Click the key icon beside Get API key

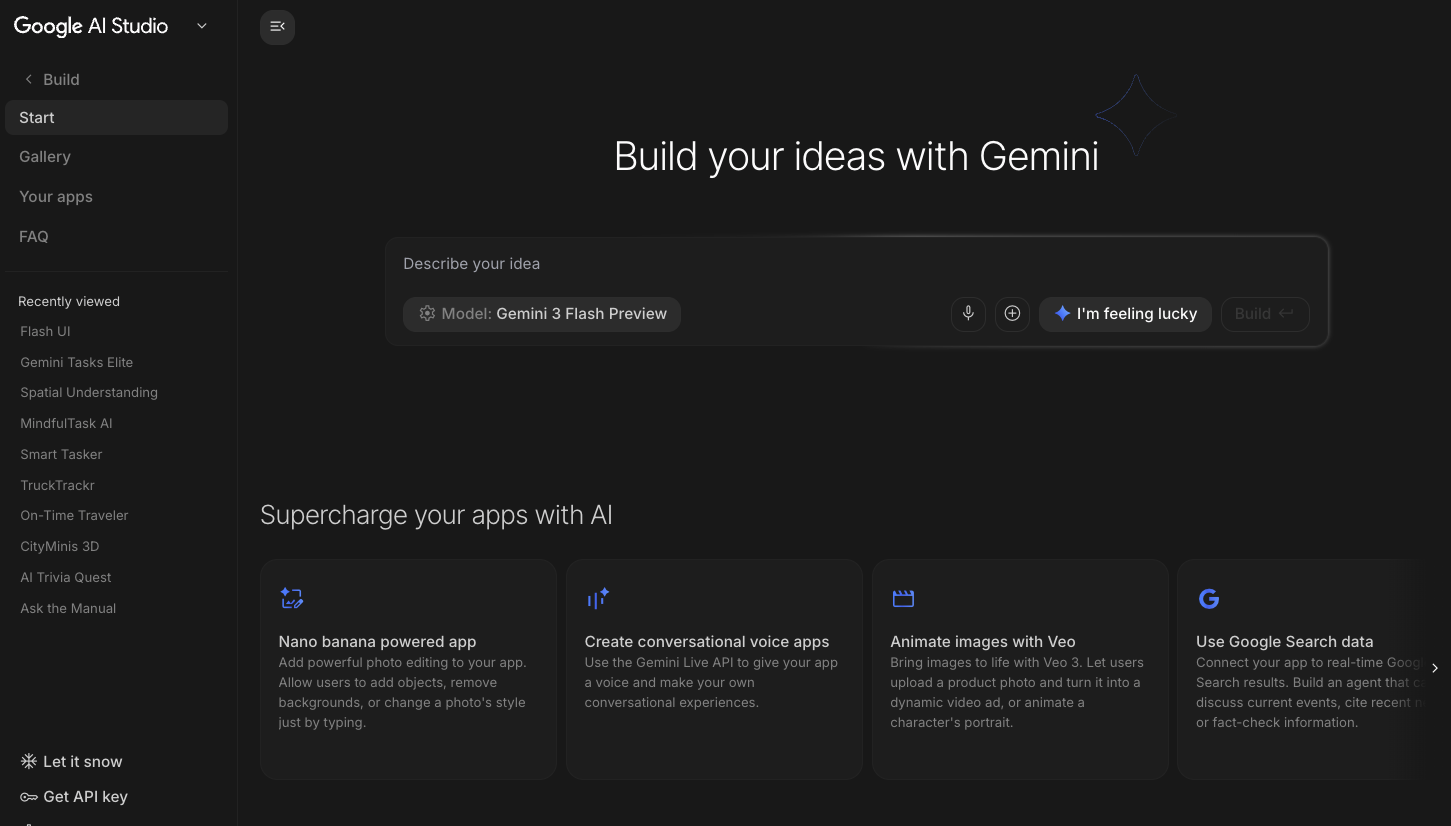coord(29,797)
